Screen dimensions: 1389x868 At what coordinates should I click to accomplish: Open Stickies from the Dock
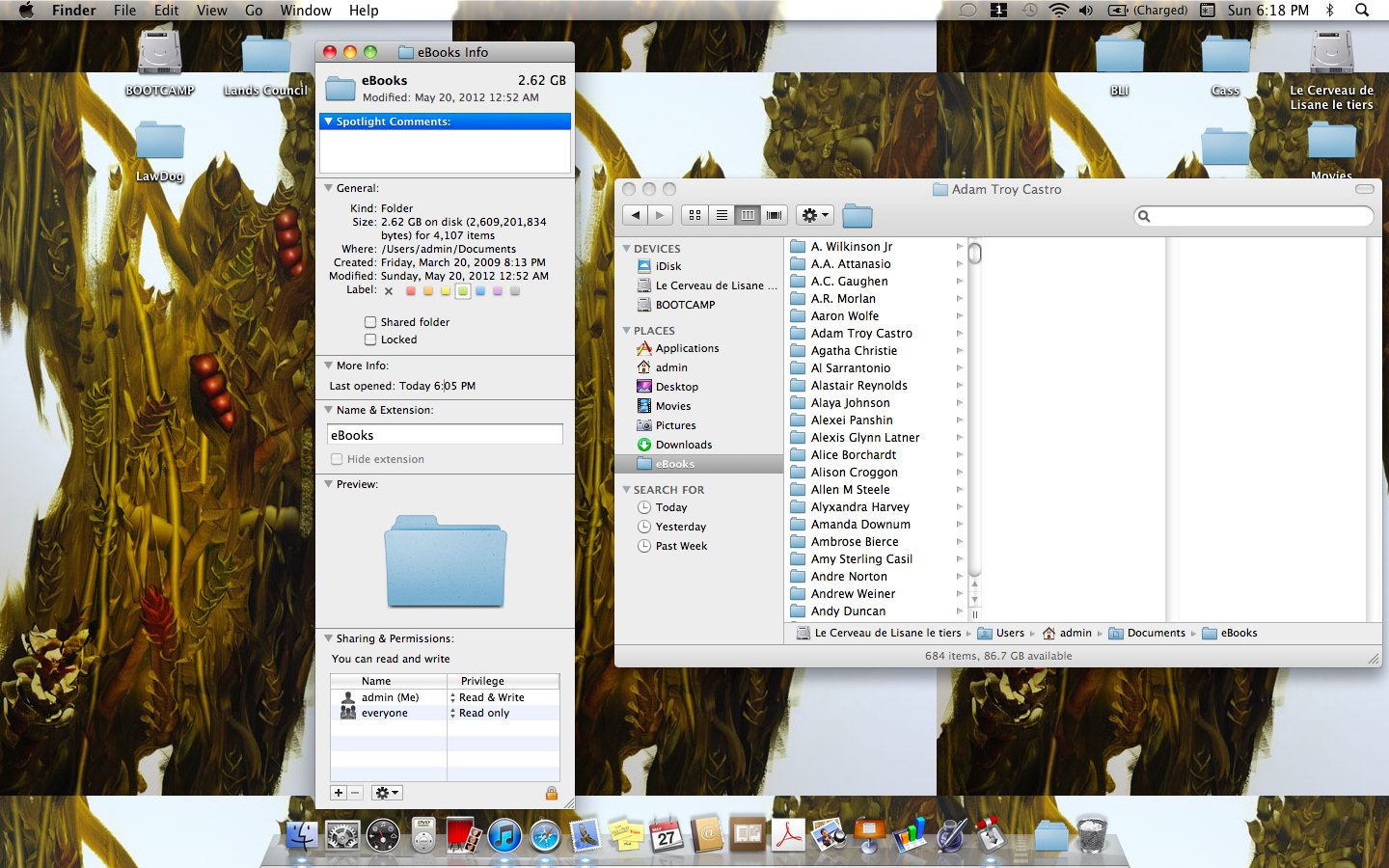pyautogui.click(x=626, y=835)
